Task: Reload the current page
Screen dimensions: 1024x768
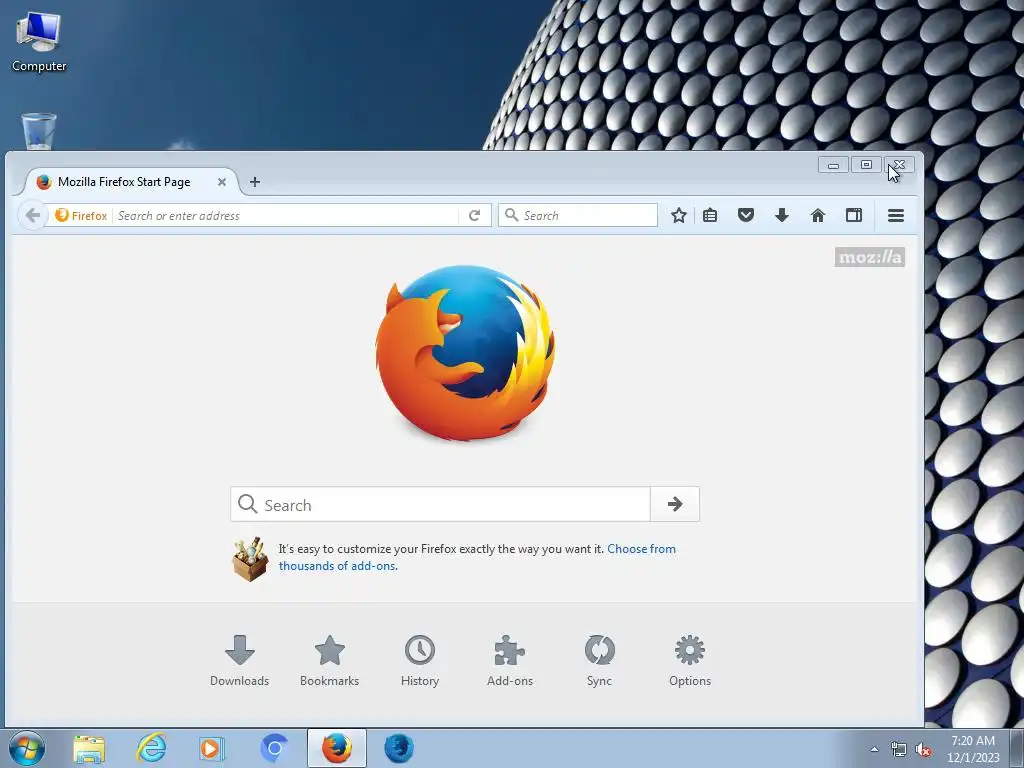Action: click(x=475, y=216)
